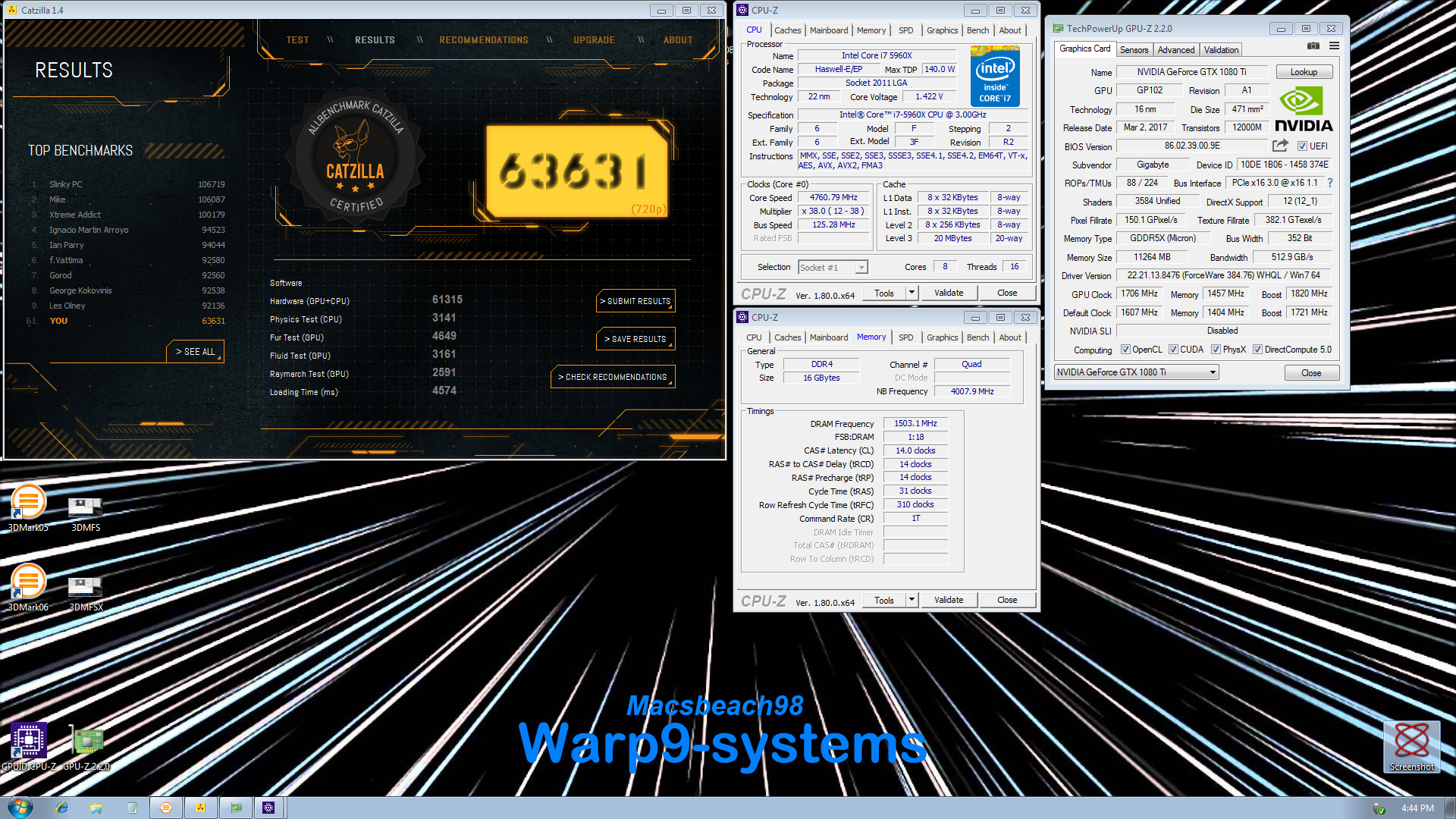Open the Catzilla ABOUT menu
This screenshot has height=819, width=1456.
click(x=678, y=40)
